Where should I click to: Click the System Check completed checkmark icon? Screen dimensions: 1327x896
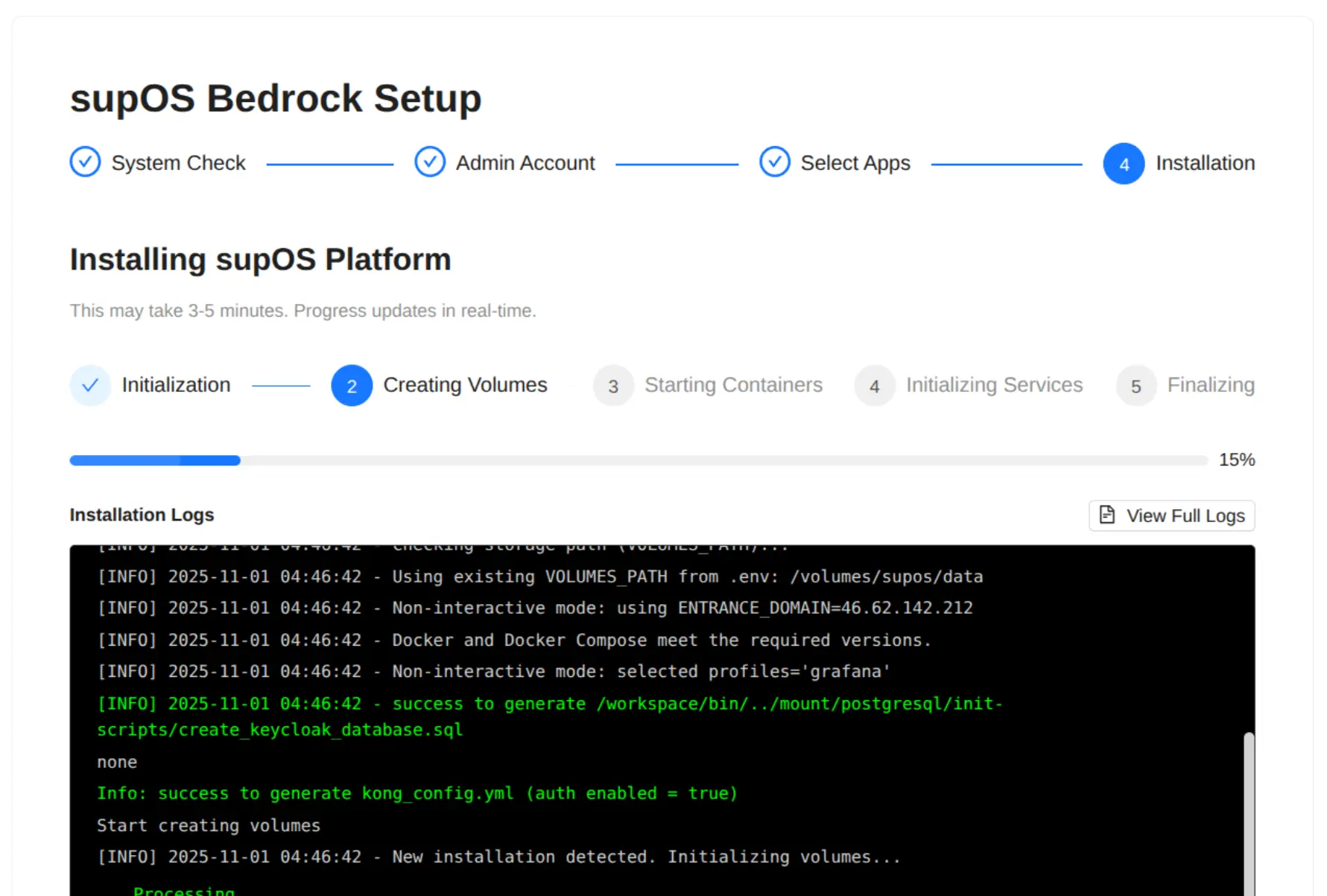pyautogui.click(x=84, y=162)
